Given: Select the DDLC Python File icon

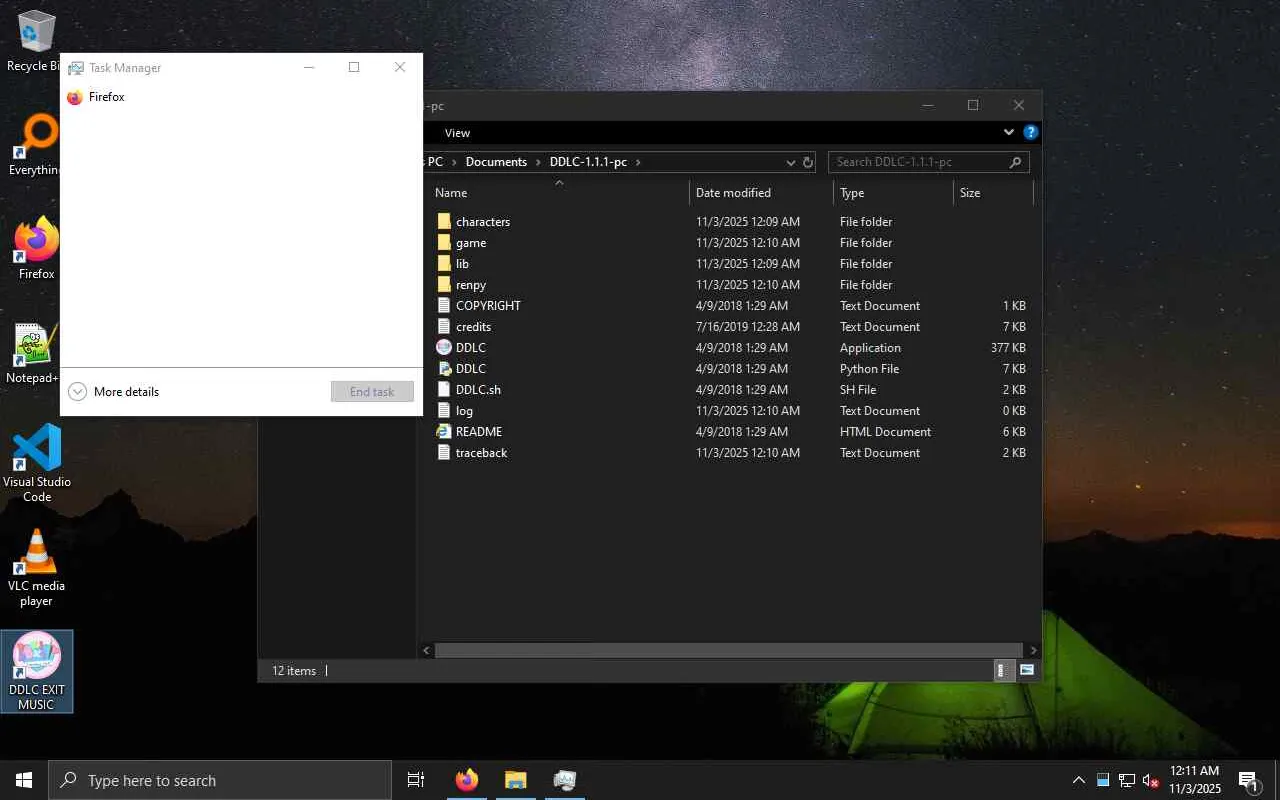Looking at the screenshot, I should point(444,368).
